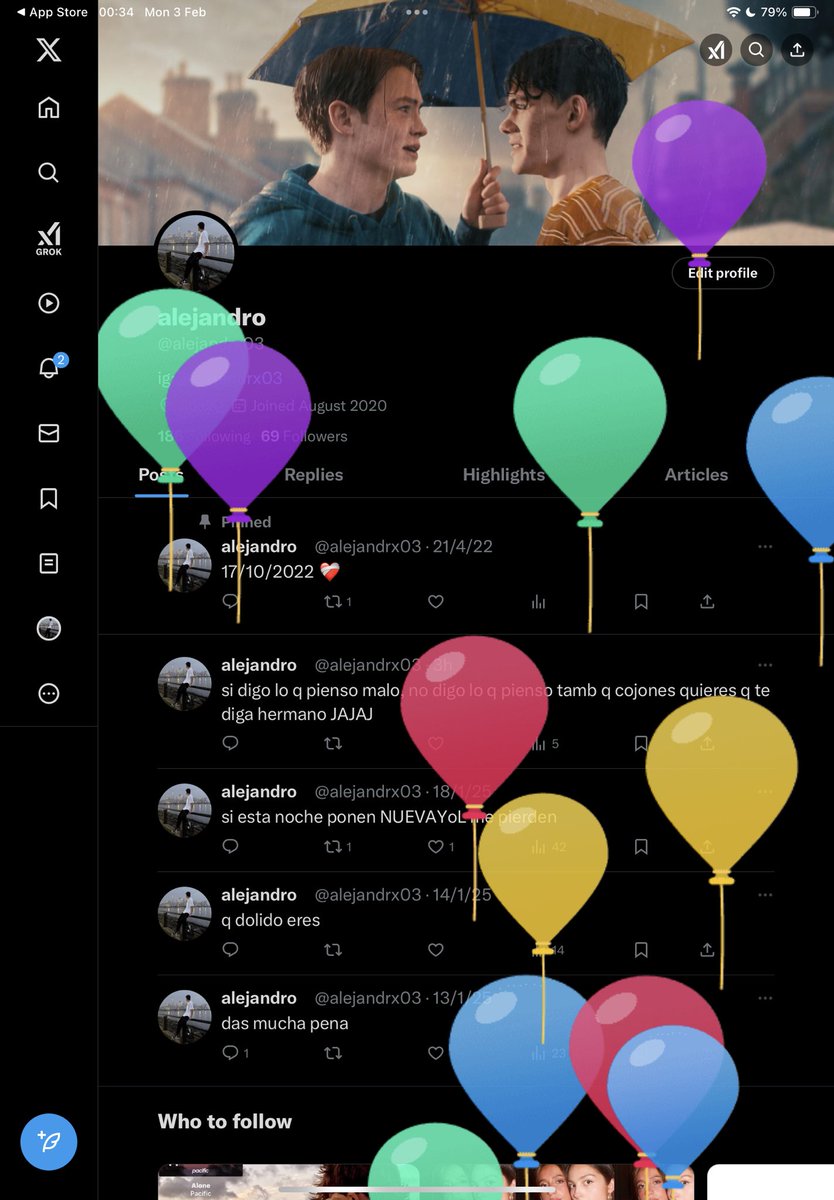Viewport: 834px width, 1200px height.
Task: Share the profile using header share icon
Action: pos(797,50)
